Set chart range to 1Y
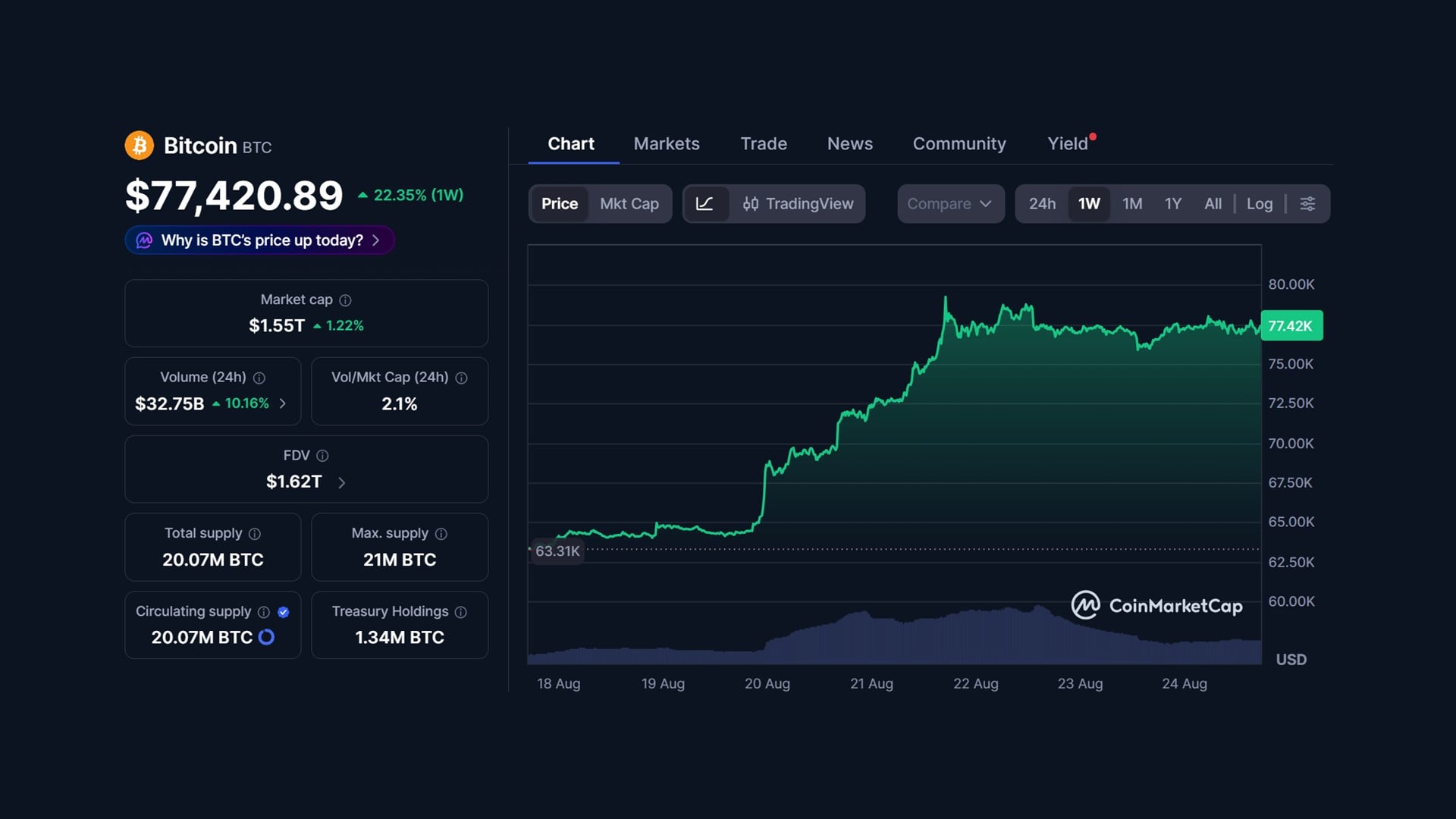 click(1173, 204)
